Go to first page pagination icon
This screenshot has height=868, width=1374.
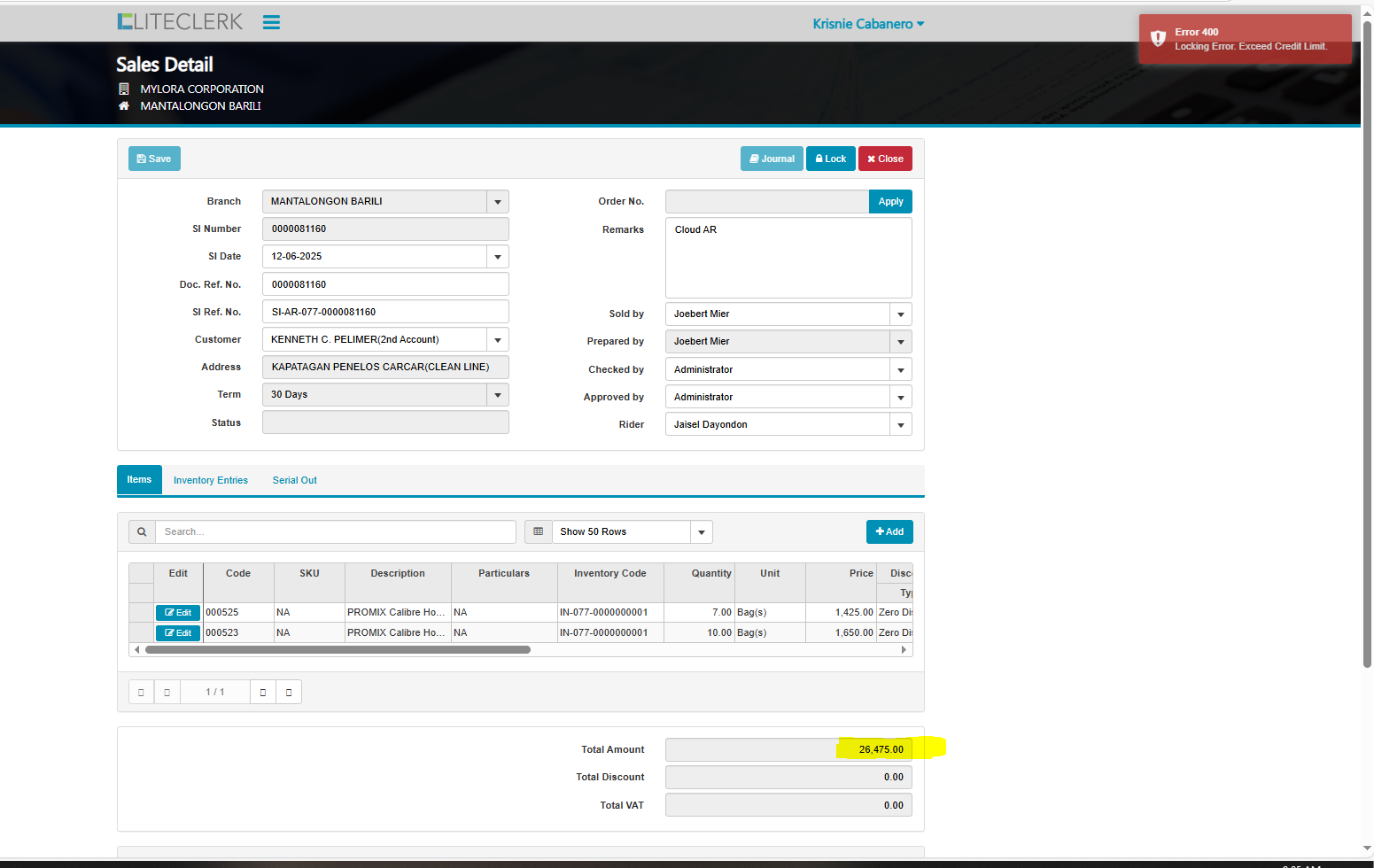[x=141, y=692]
